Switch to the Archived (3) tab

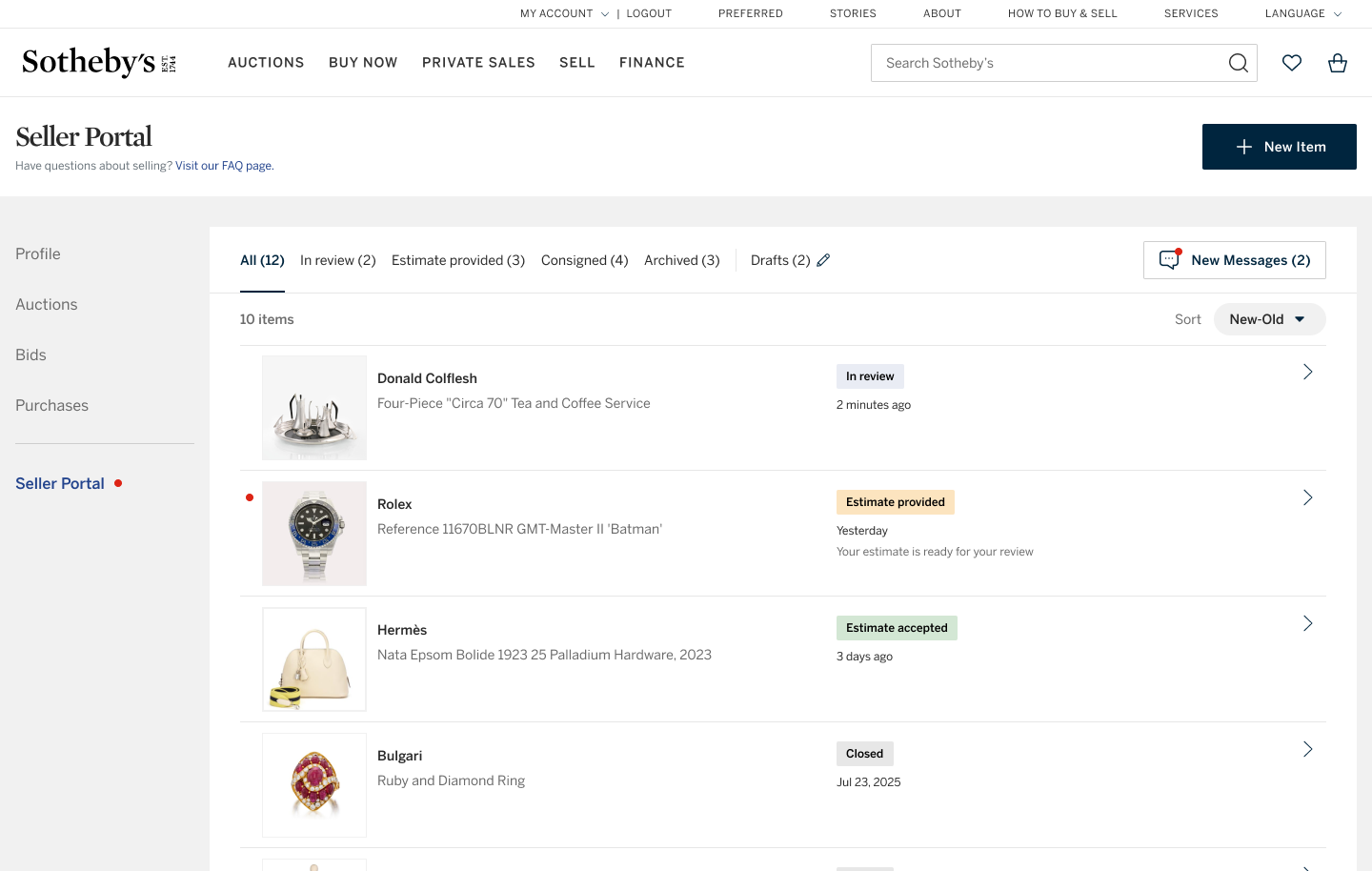coord(682,260)
